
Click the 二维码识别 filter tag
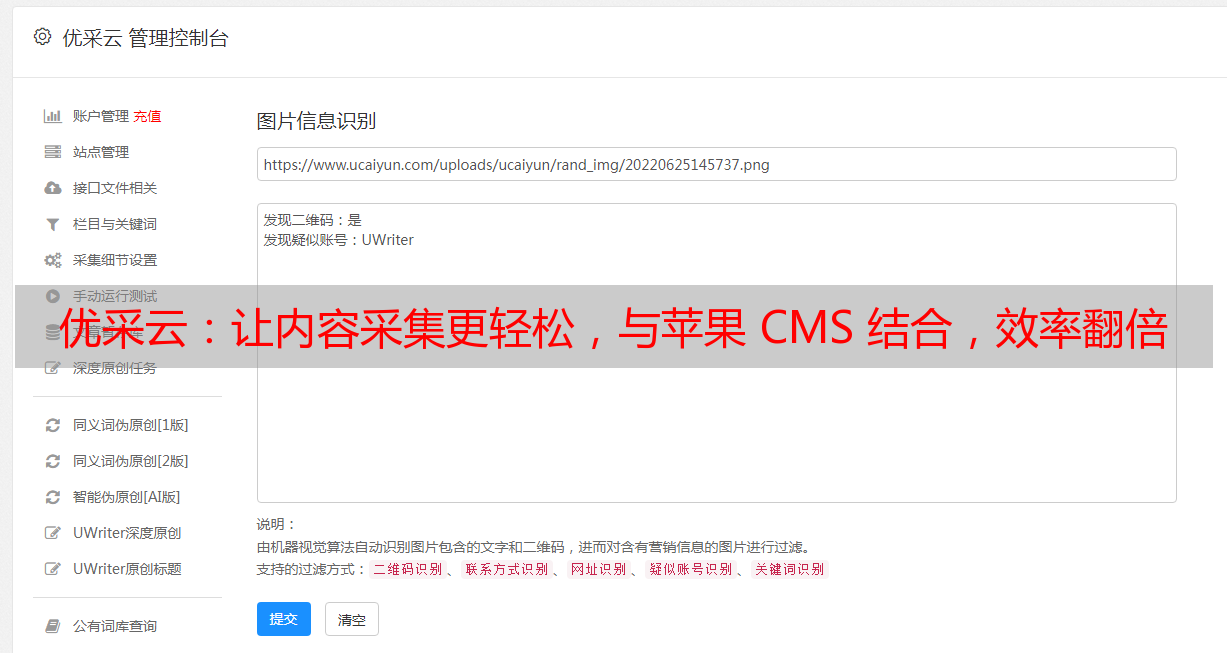pos(407,569)
